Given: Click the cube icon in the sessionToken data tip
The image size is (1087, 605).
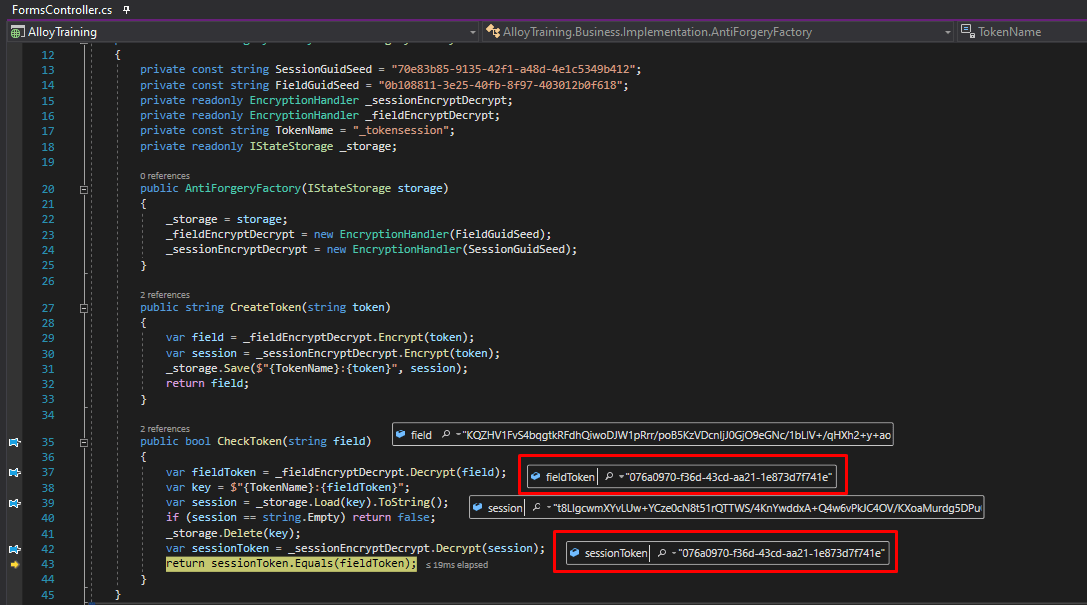Looking at the screenshot, I should point(574,553).
